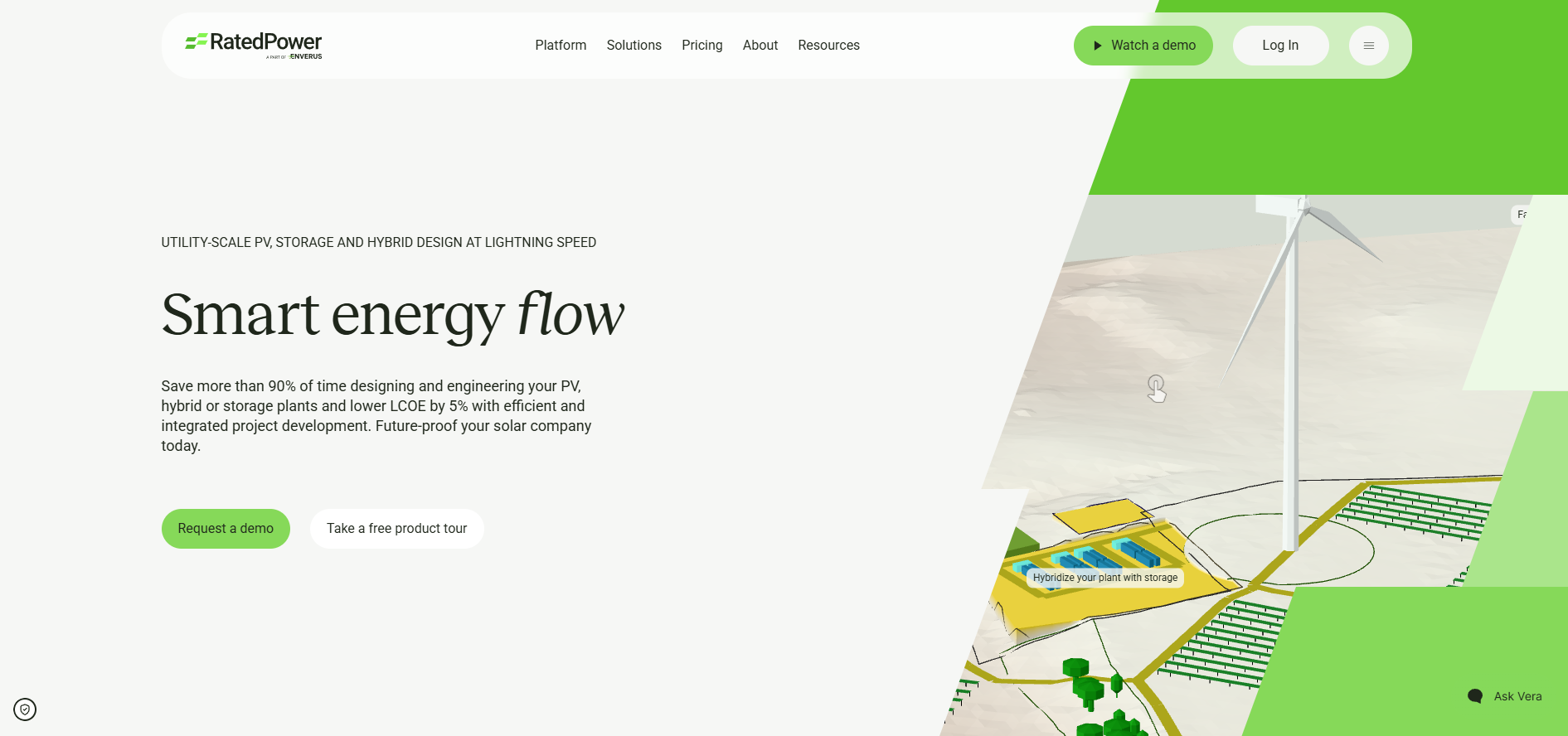Open the hamburger menu icon
Screen dimensions: 1568x736
[x=1368, y=46]
